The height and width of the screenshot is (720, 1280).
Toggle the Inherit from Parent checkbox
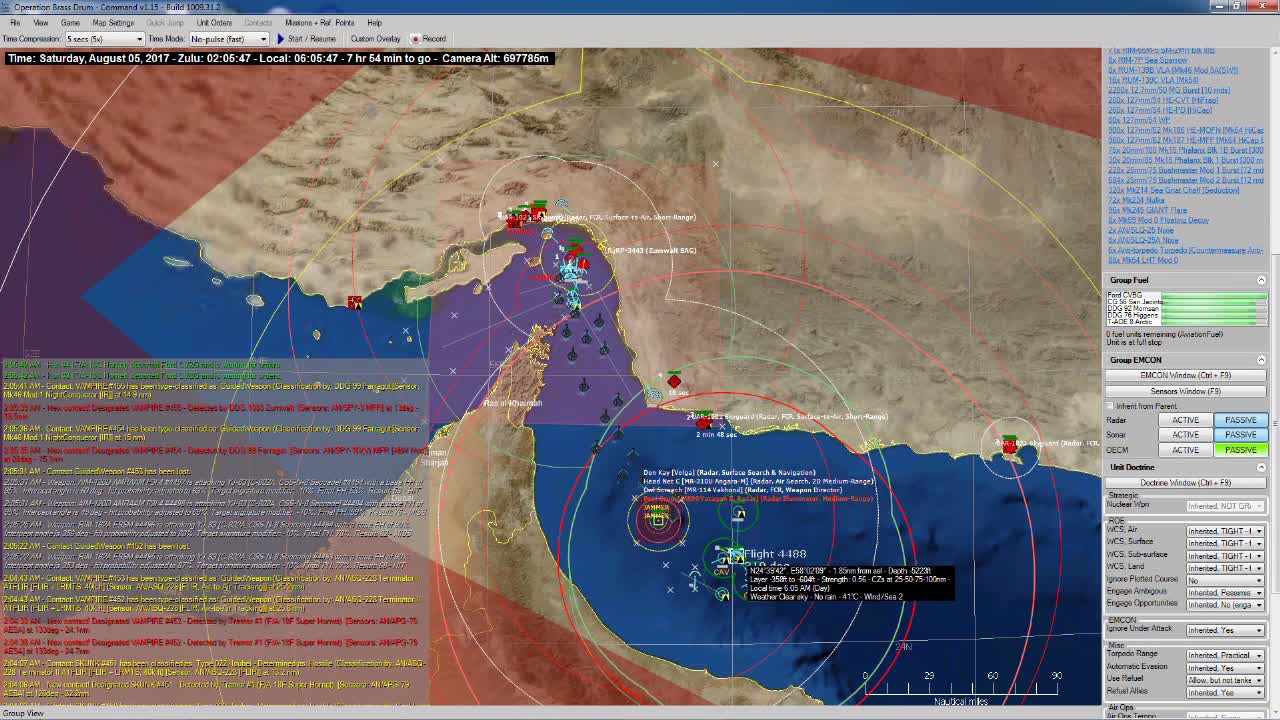(1110, 407)
